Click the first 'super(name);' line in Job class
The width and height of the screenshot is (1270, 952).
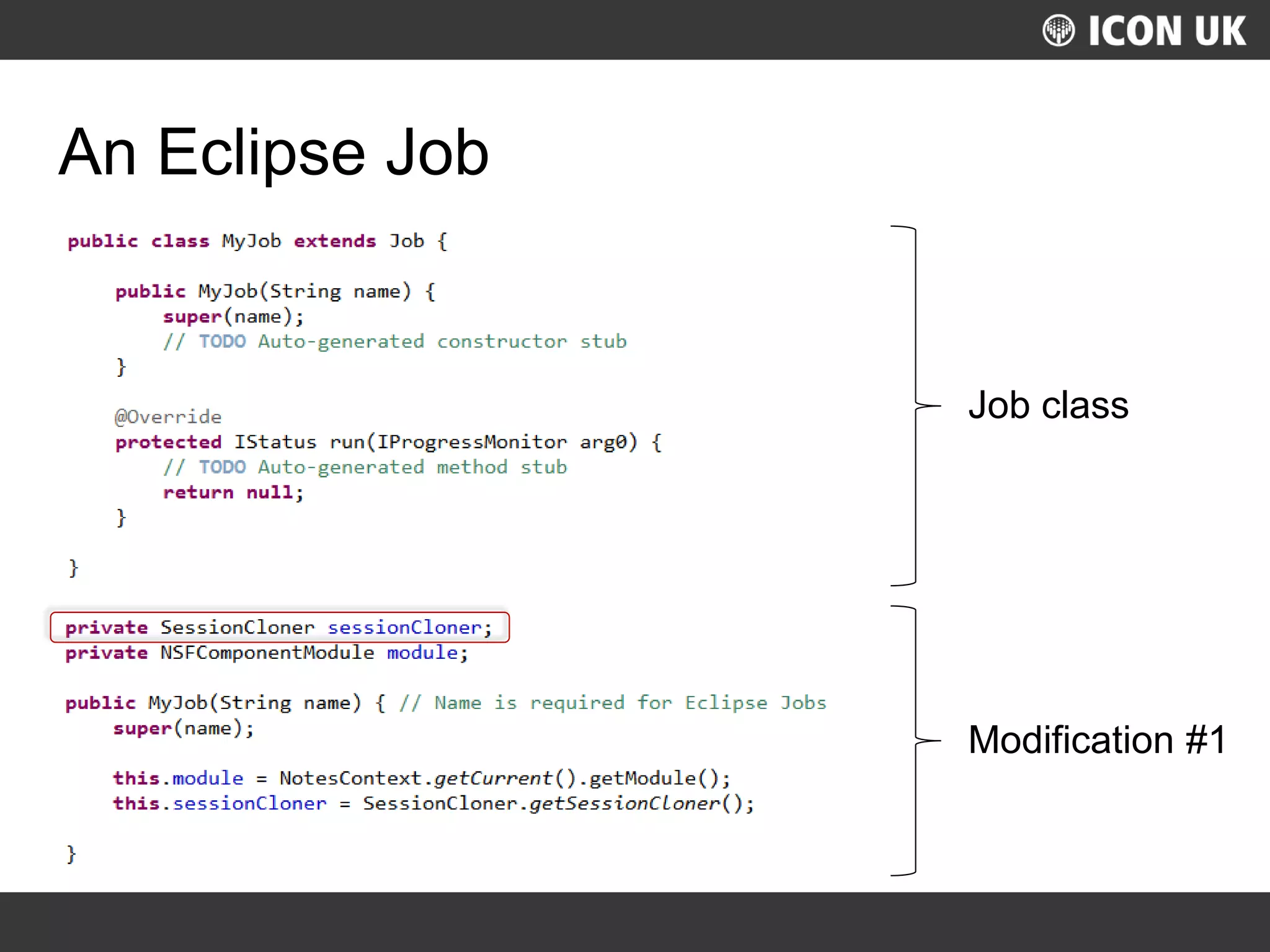(234, 317)
